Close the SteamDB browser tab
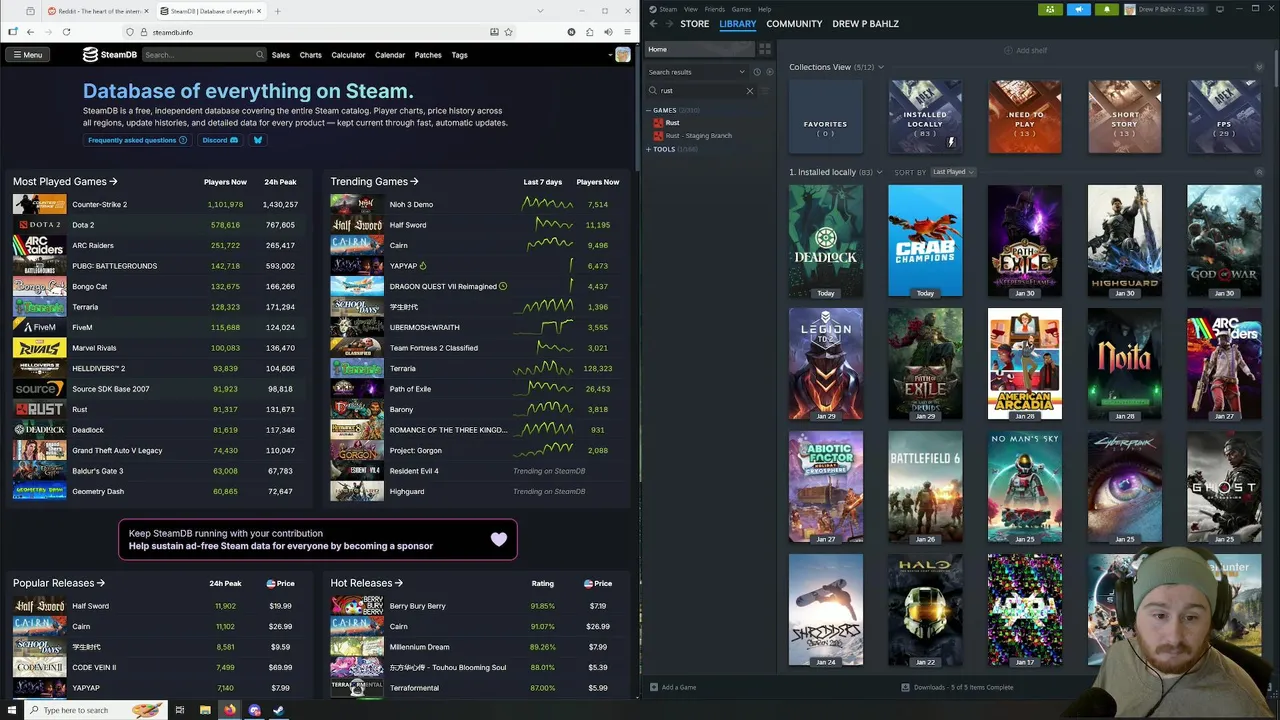 coord(261,11)
